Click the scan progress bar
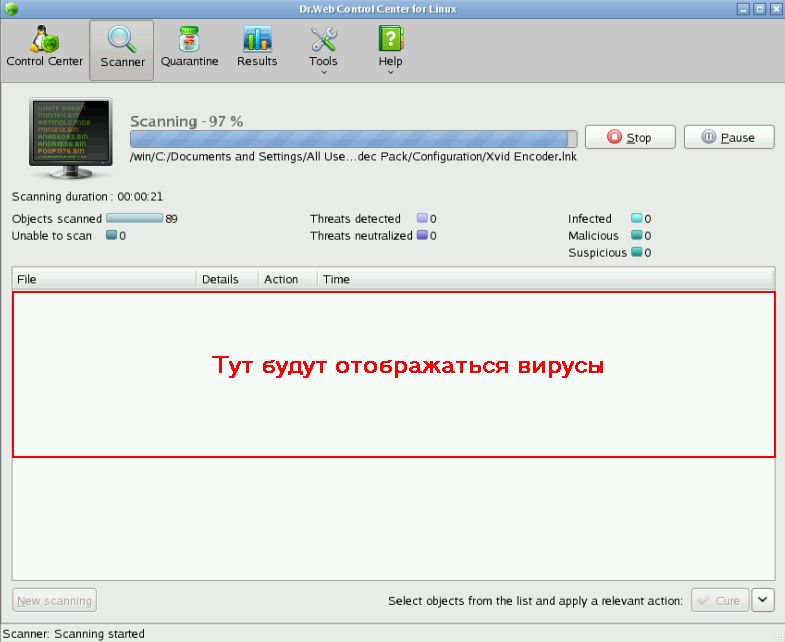 pyautogui.click(x=353, y=139)
